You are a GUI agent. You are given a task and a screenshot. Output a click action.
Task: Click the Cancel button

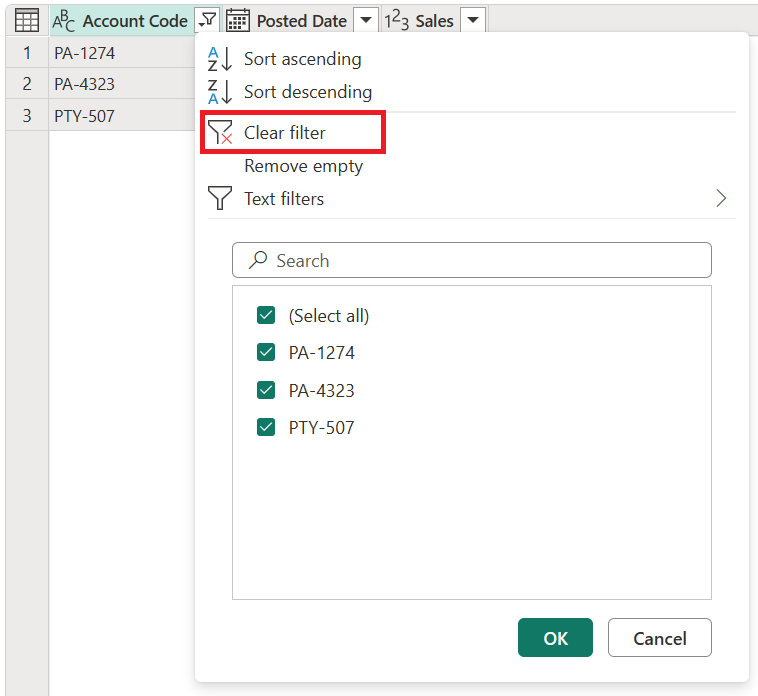659,638
